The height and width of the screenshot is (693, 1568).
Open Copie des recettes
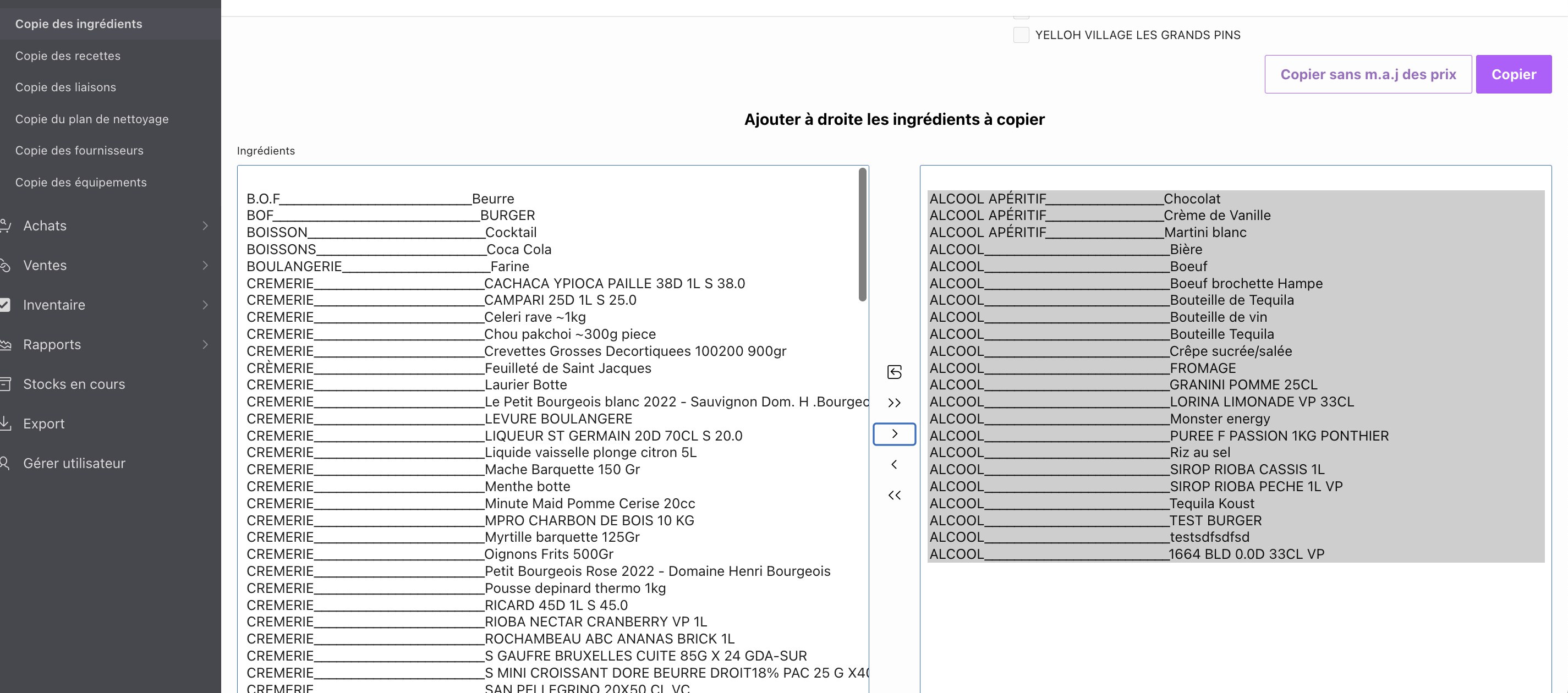pos(68,56)
